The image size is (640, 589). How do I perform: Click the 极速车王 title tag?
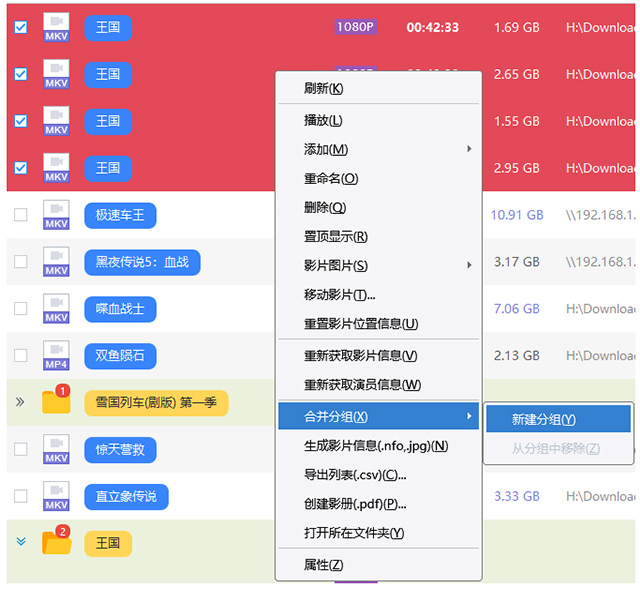[120, 216]
